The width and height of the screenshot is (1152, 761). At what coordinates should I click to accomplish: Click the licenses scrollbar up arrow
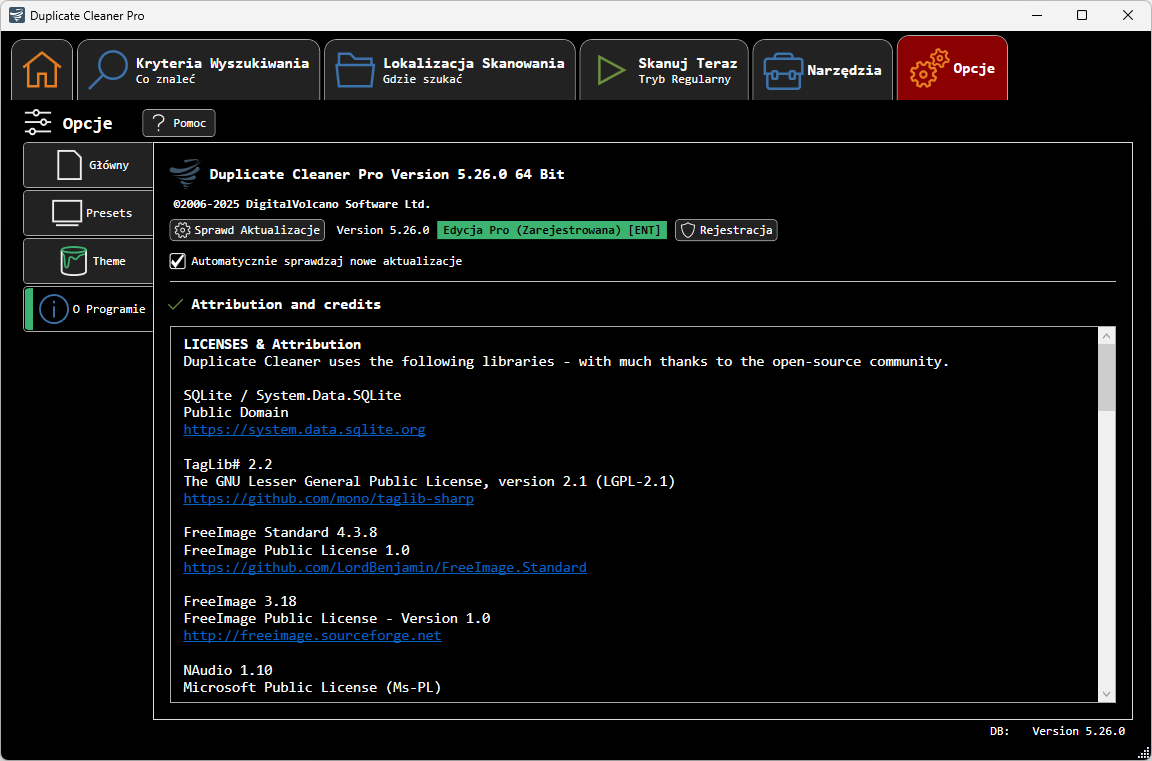coord(1106,335)
